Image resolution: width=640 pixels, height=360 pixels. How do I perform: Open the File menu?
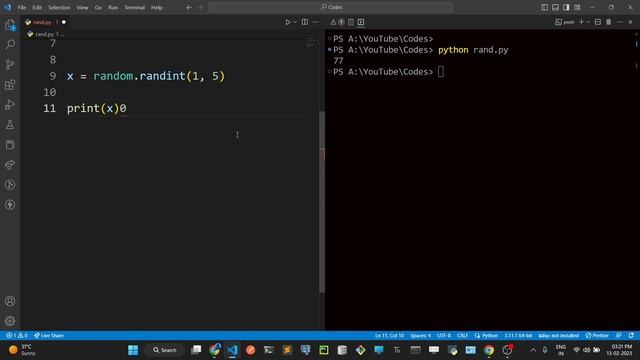(22, 7)
